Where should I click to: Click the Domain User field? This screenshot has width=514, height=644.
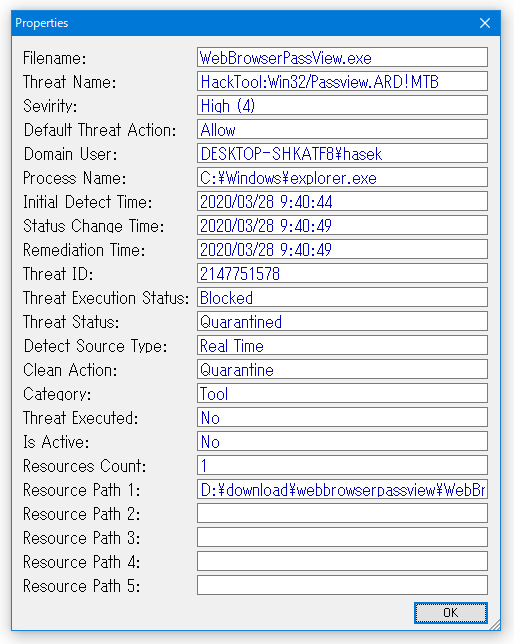tap(342, 153)
